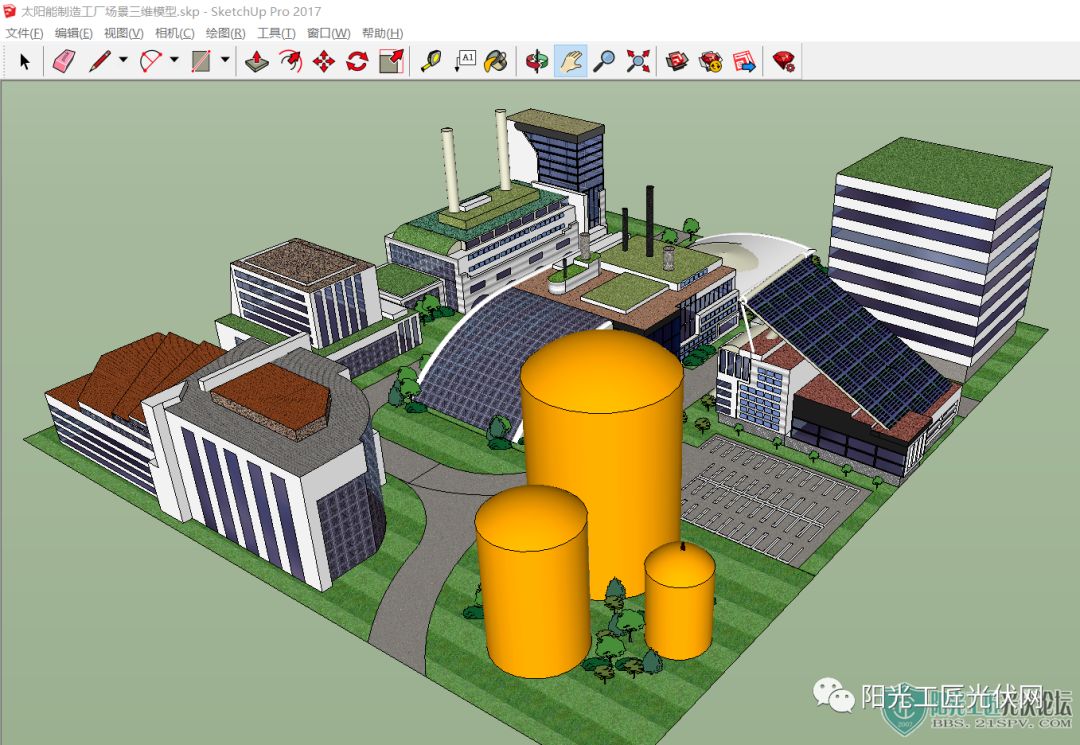
Task: Select the Offset tool
Action: (291, 61)
